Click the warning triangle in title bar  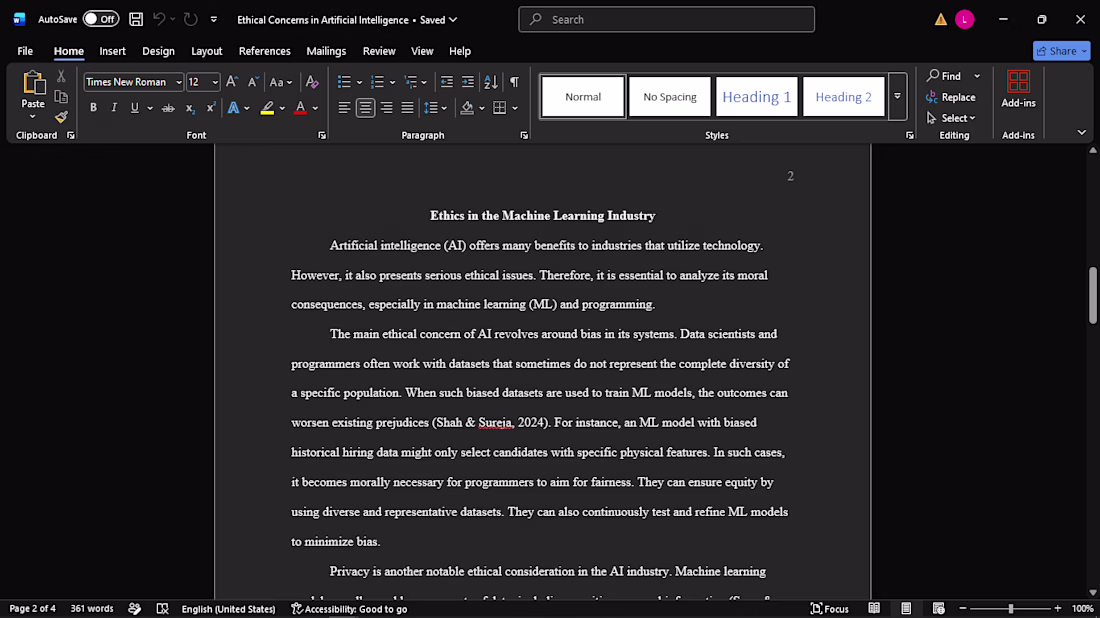click(941, 20)
